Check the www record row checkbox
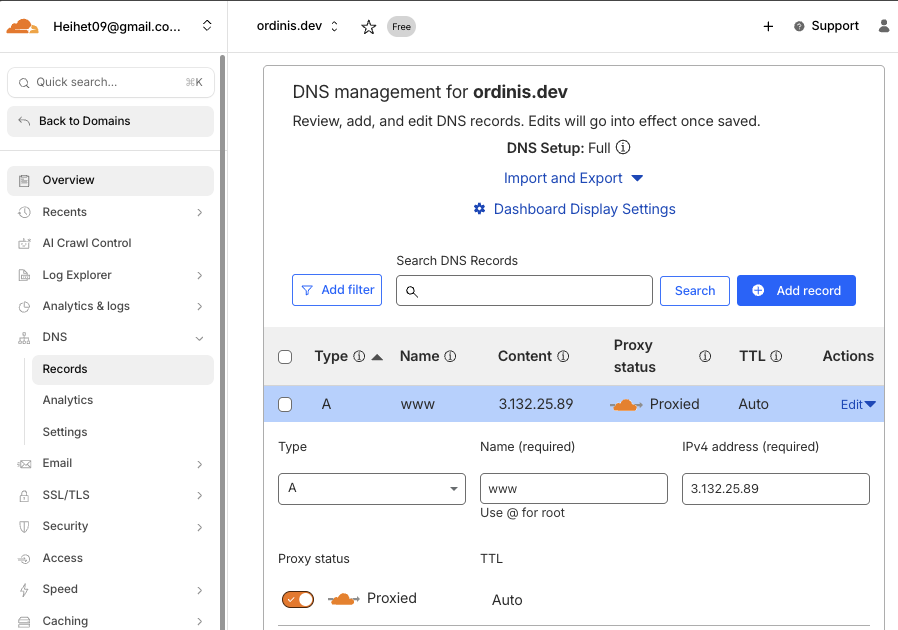The height and width of the screenshot is (630, 898). 285,405
